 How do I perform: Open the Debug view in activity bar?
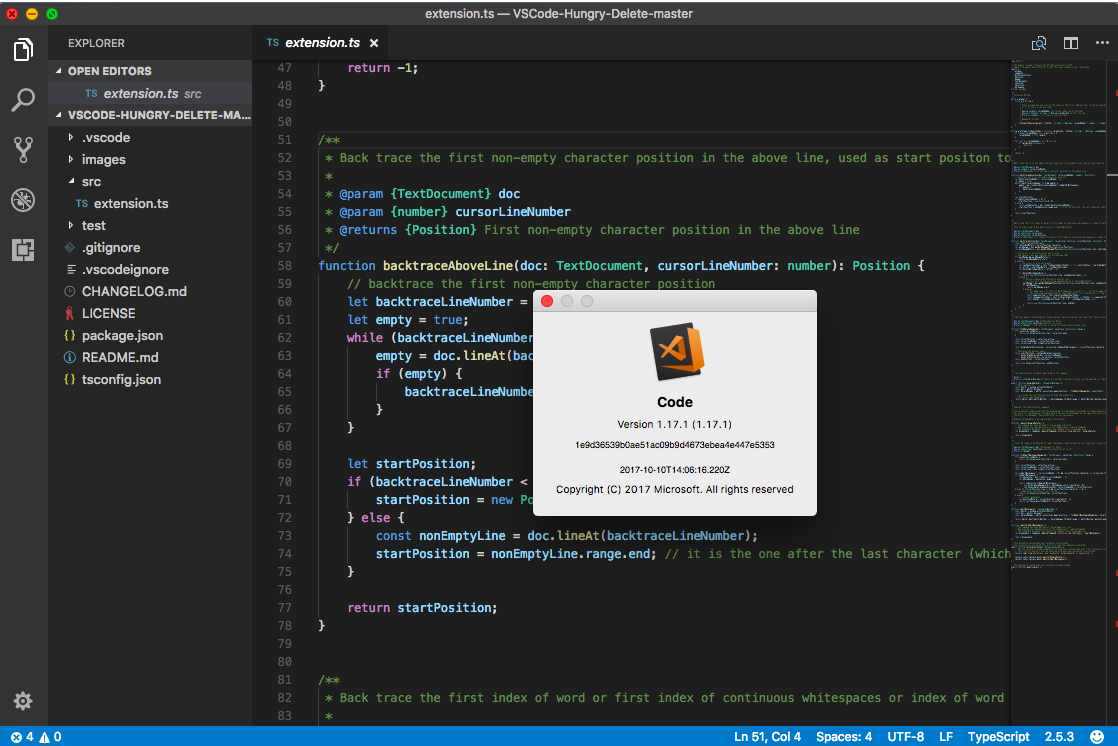(x=23, y=200)
